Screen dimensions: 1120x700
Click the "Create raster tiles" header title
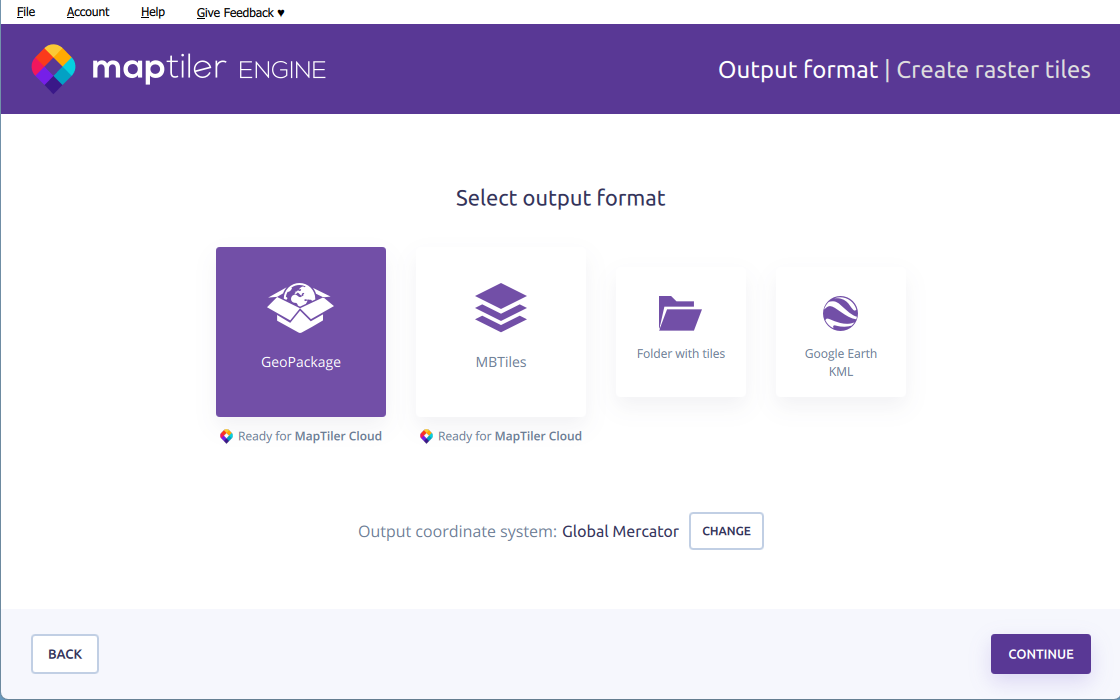(993, 70)
